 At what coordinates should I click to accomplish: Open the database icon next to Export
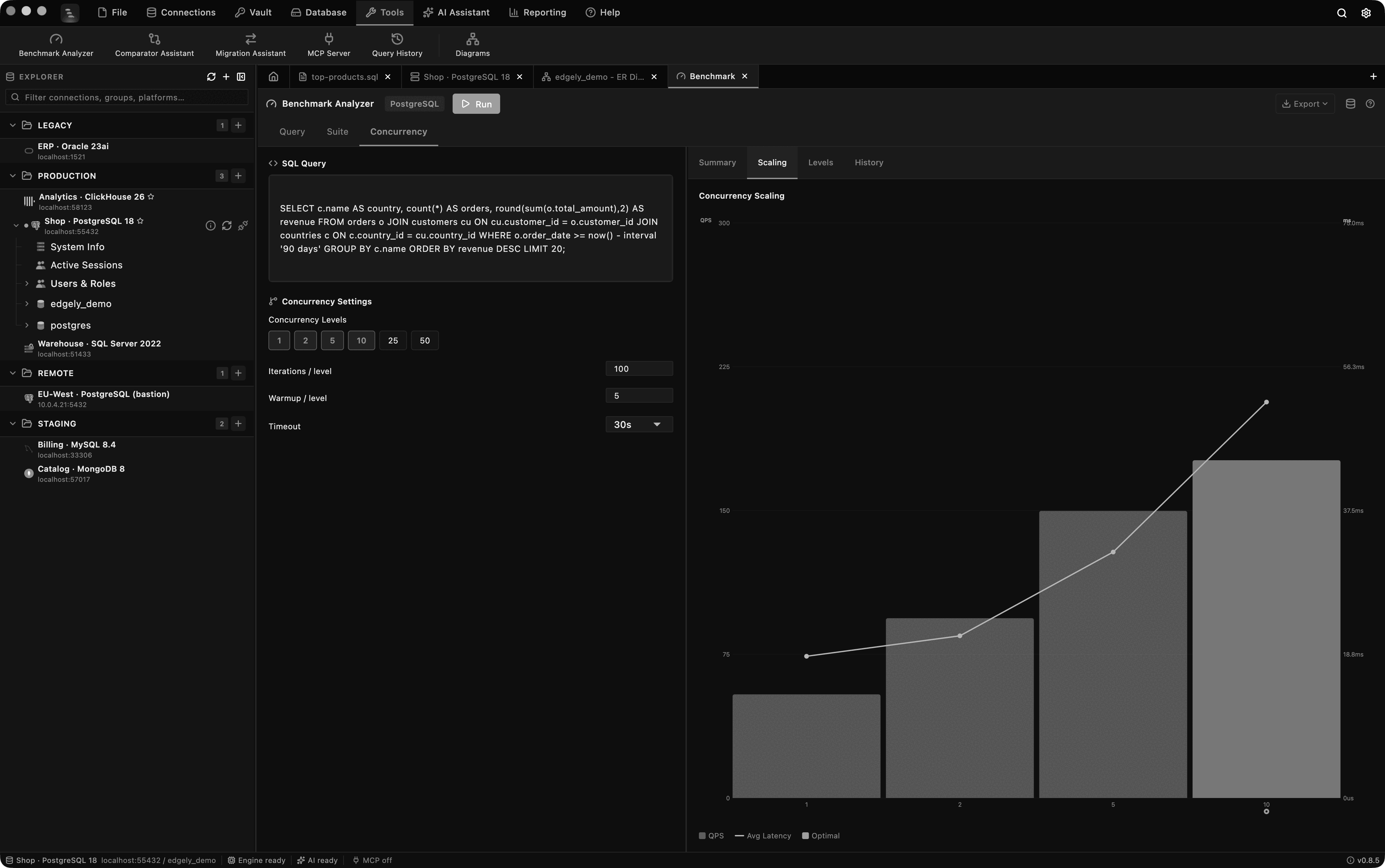pos(1351,104)
